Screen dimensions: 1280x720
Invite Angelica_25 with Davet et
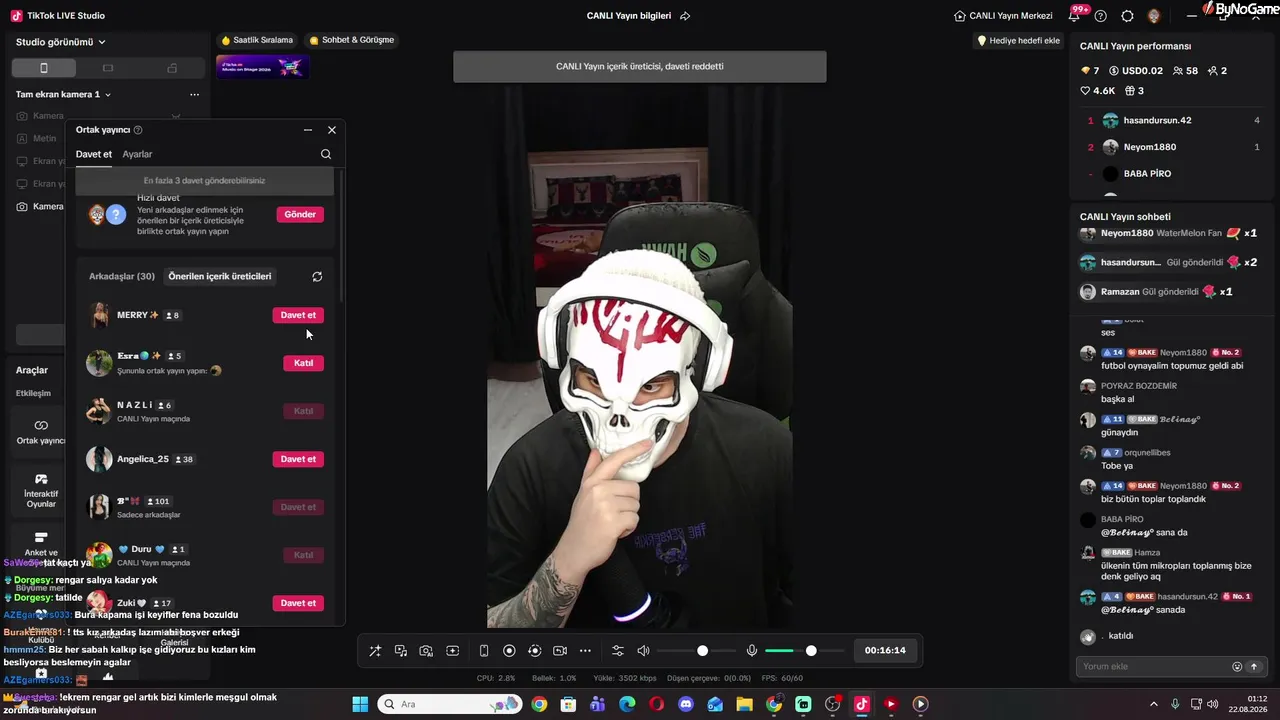(x=298, y=459)
